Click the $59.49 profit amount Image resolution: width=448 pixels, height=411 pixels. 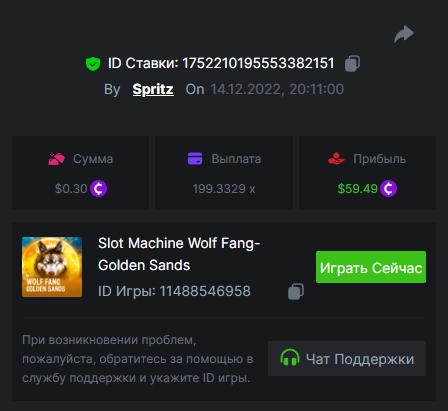click(x=357, y=189)
